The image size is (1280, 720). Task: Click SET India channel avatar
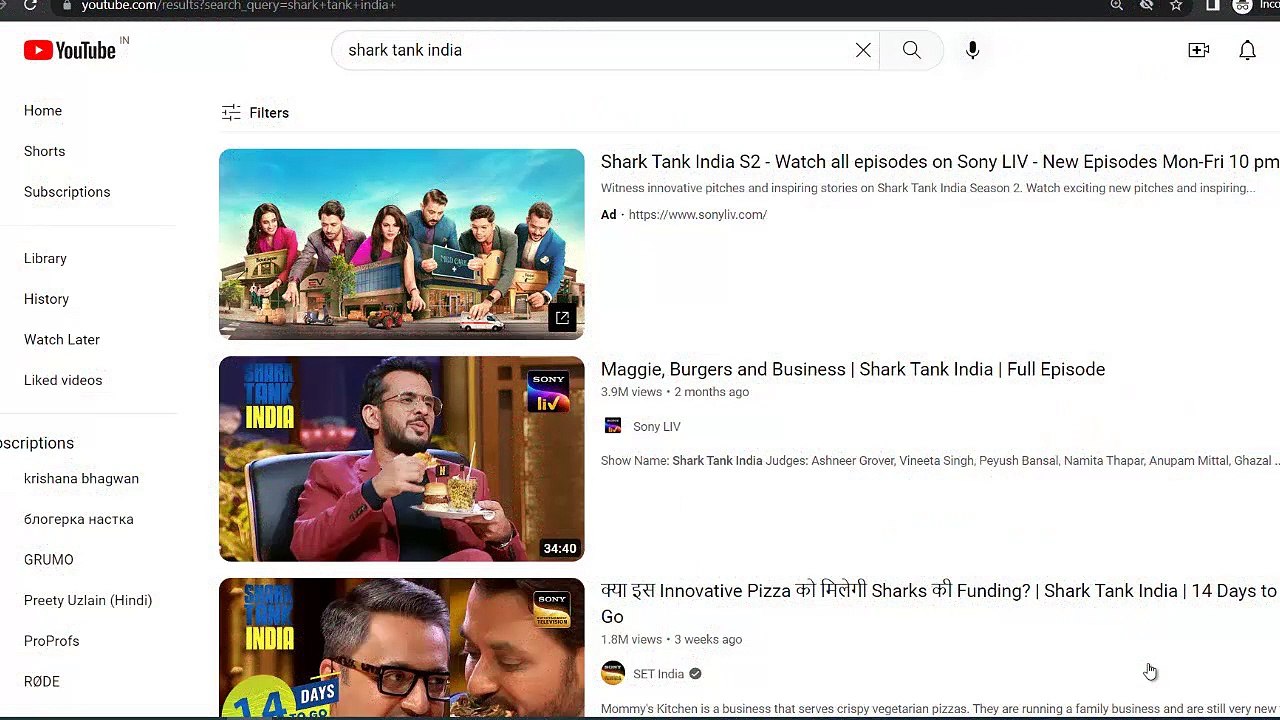613,673
